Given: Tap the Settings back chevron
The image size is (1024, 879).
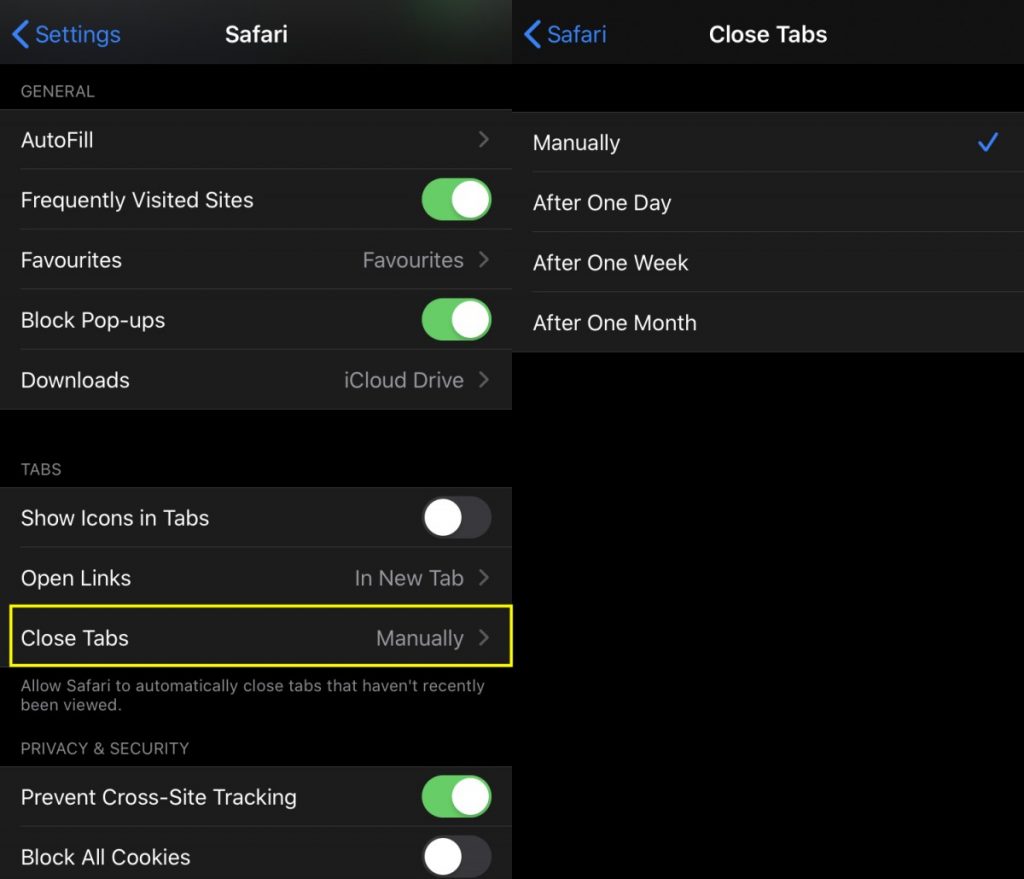Looking at the screenshot, I should [x=63, y=34].
